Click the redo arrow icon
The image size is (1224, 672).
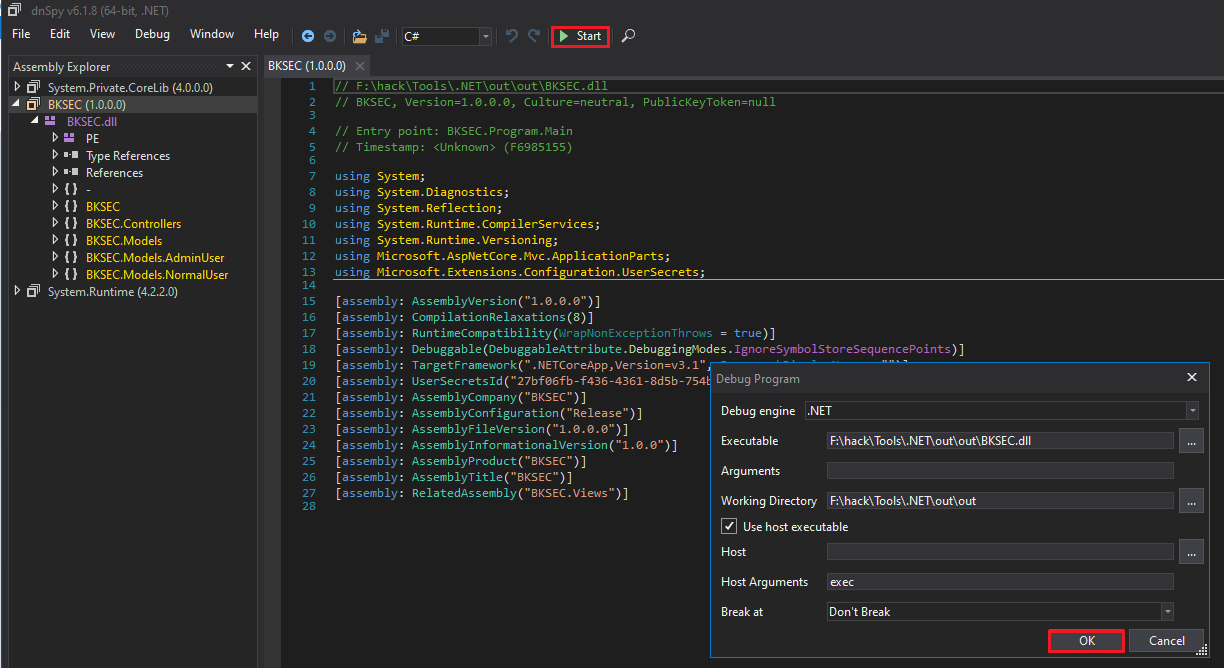[534, 36]
